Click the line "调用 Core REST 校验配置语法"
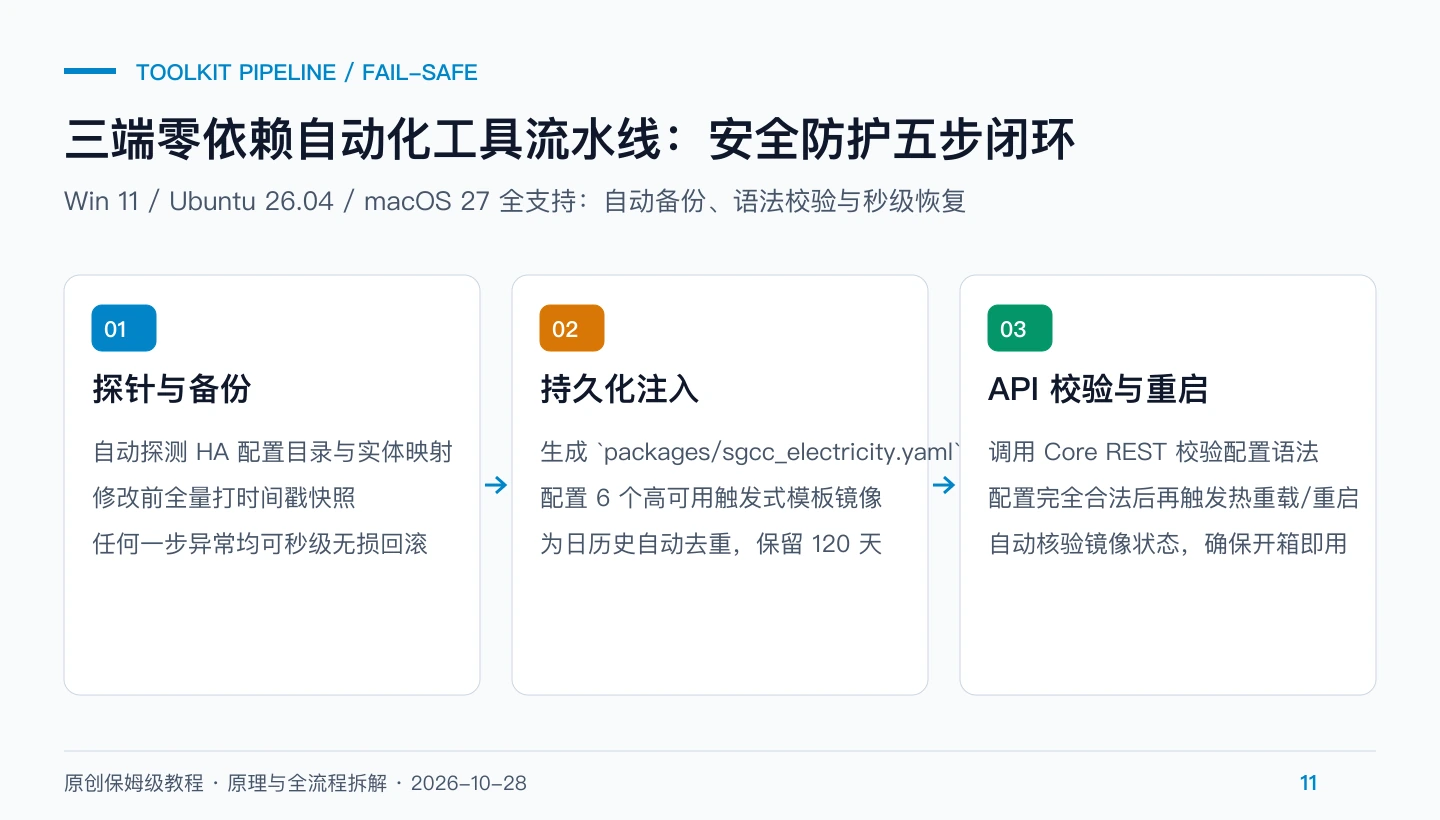Screen dimensions: 1440x820 [1154, 452]
